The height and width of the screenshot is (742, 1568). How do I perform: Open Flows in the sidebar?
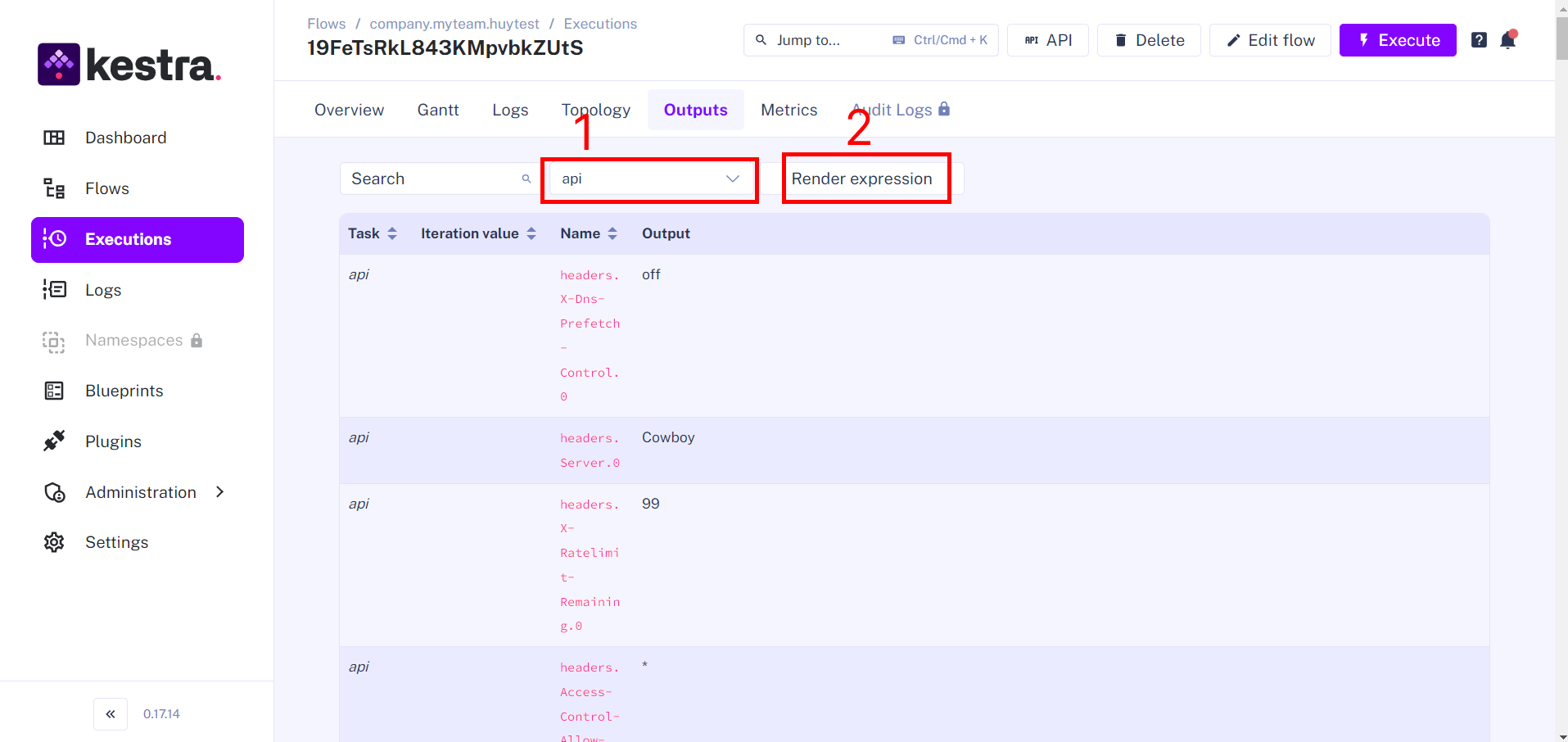(x=107, y=188)
